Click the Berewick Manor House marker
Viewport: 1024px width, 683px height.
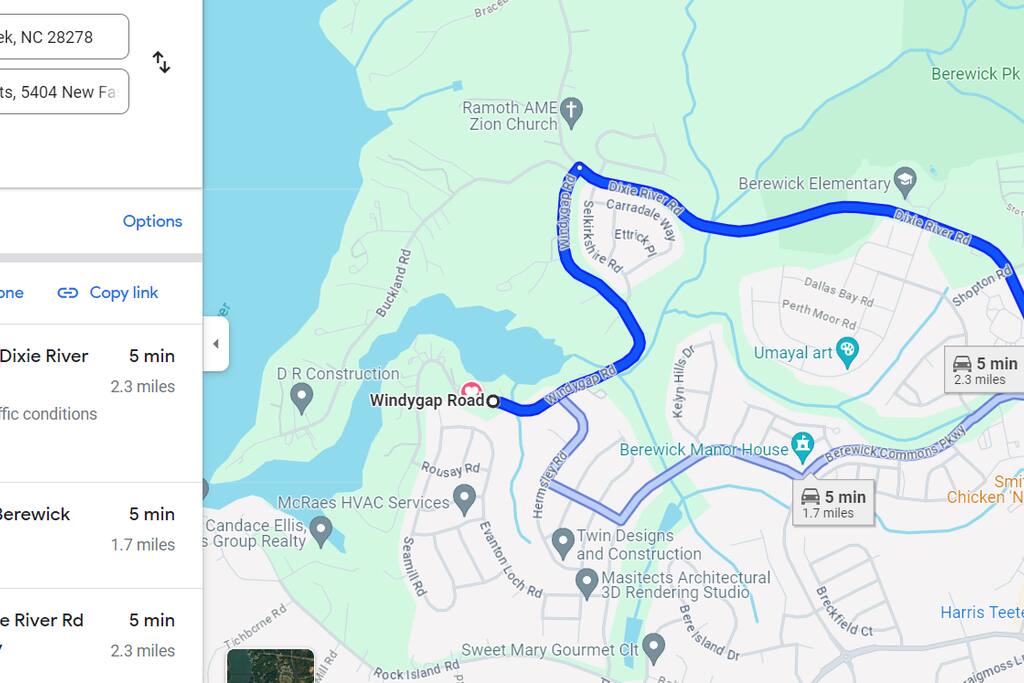tap(803, 448)
